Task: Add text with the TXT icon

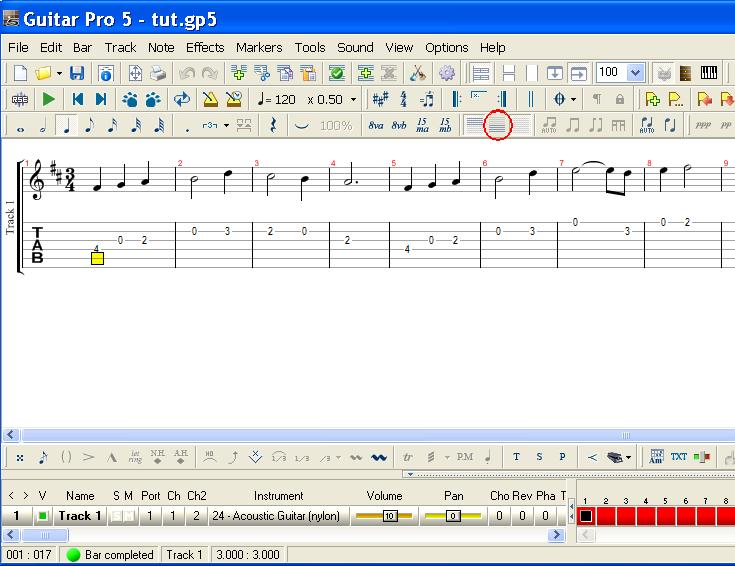Action: pyautogui.click(x=679, y=457)
